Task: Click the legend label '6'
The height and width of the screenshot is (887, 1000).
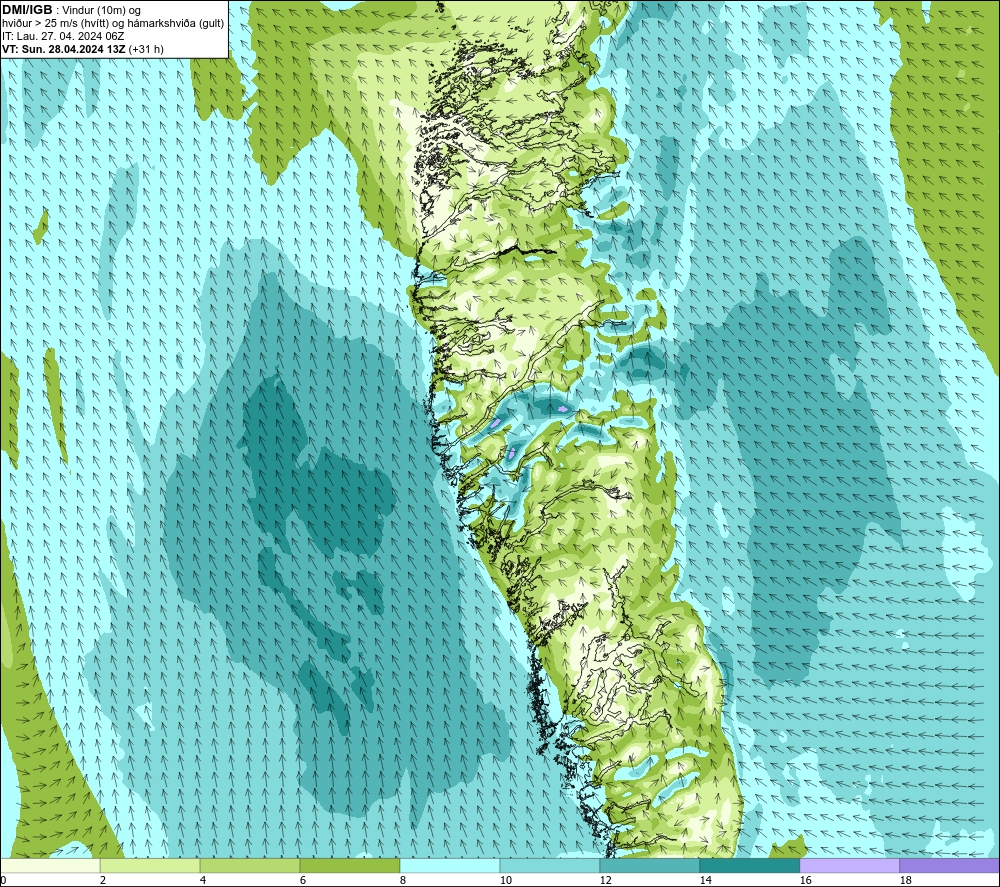Action: coord(302,880)
